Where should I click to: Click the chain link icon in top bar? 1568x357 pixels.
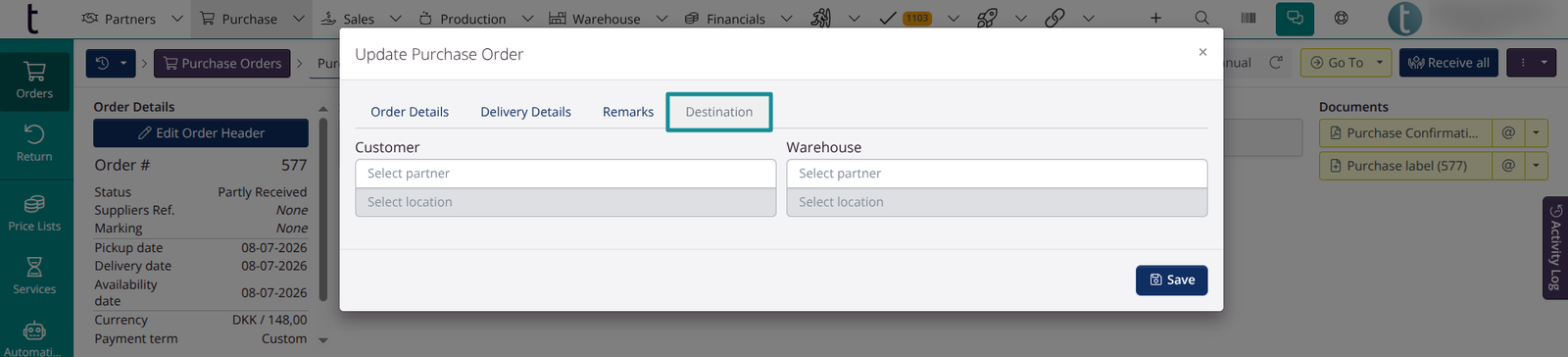(x=1054, y=19)
